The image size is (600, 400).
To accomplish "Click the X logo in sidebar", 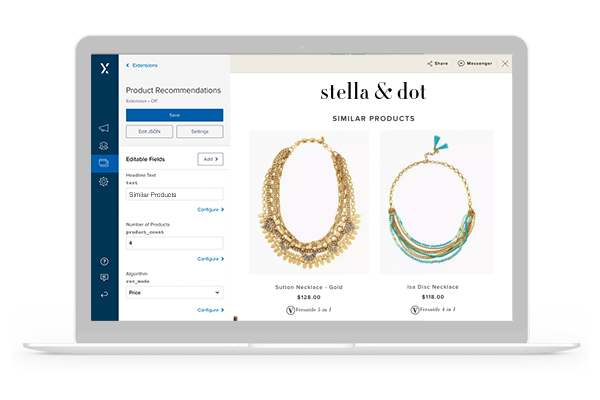I will click(x=104, y=69).
